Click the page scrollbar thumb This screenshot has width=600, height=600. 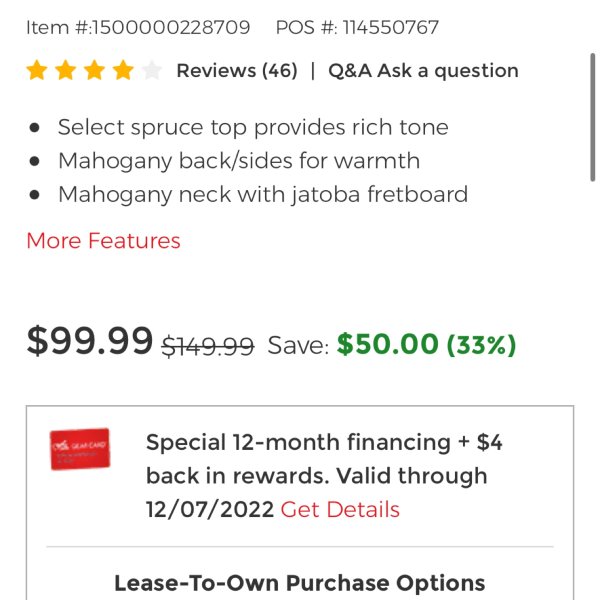[592, 118]
